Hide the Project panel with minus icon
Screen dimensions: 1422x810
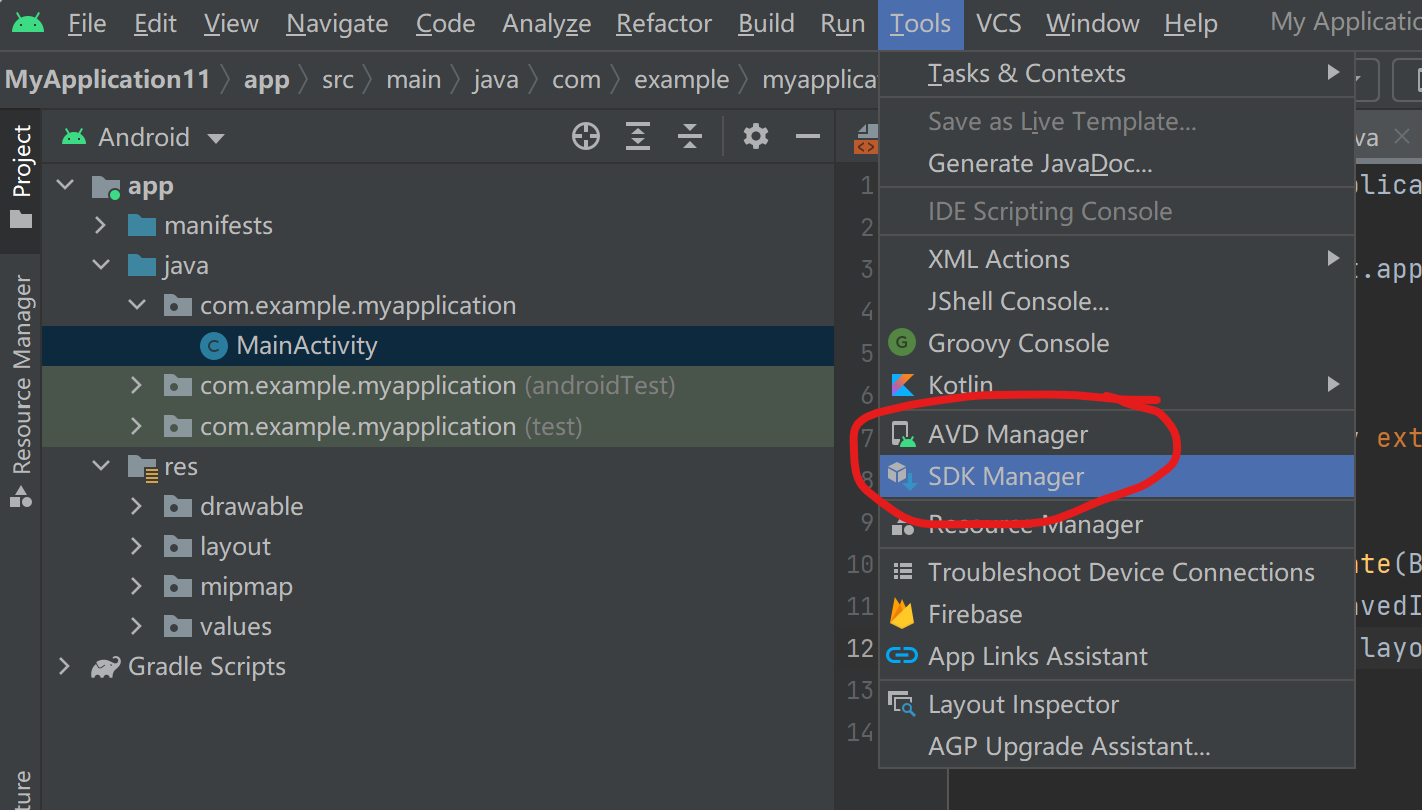point(808,136)
